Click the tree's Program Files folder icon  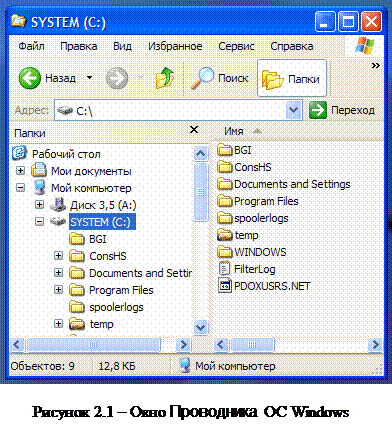coord(77,290)
